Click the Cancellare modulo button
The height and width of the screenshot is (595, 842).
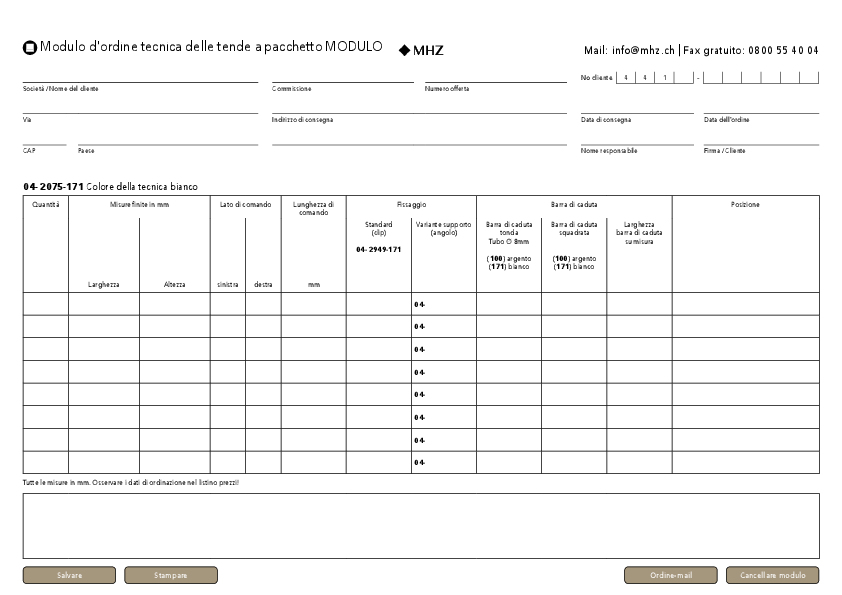pos(772,575)
